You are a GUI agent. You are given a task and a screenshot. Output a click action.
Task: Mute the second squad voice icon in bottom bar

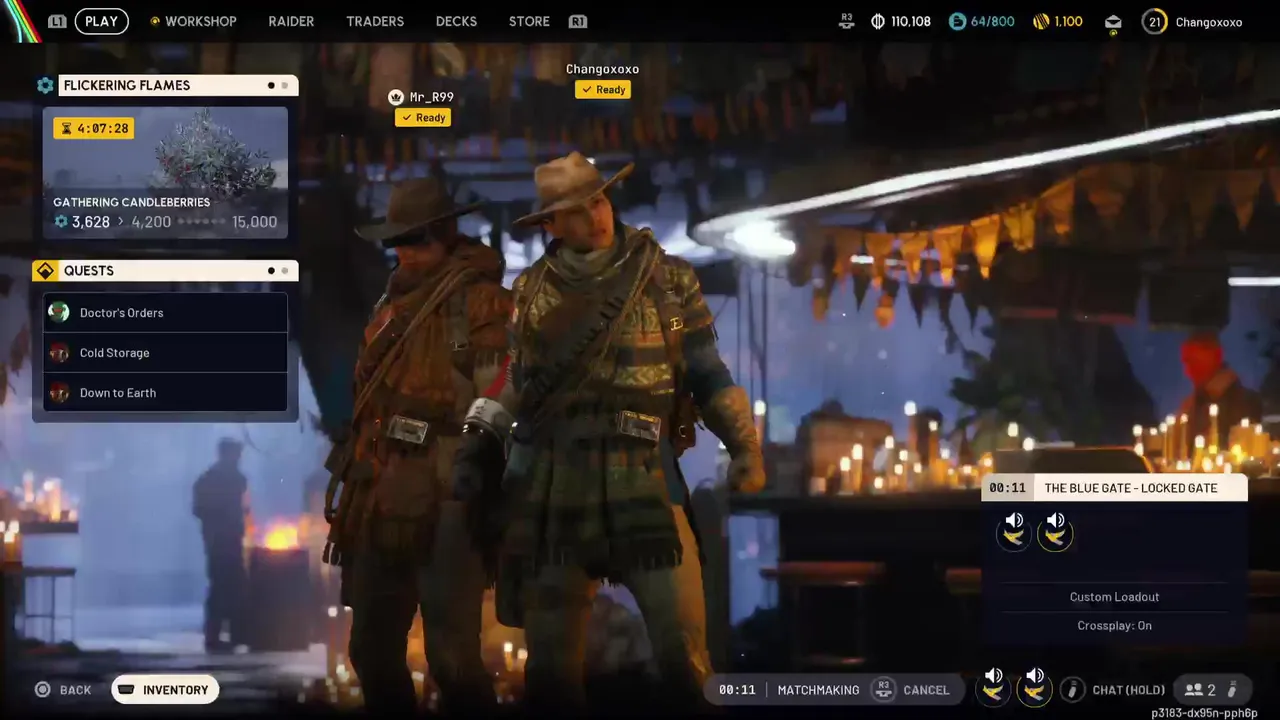tap(1035, 687)
